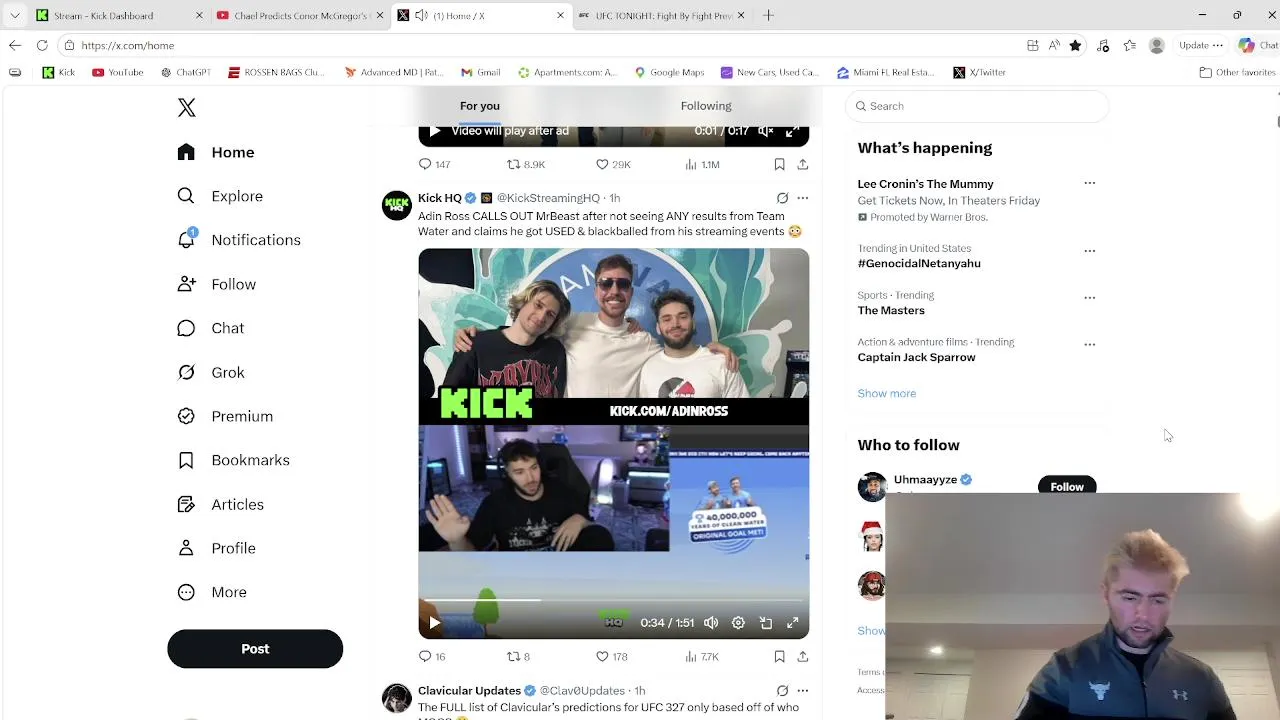Open Captain Jack Sparrow trending topic
This screenshot has height=720, width=1280.
click(x=916, y=357)
